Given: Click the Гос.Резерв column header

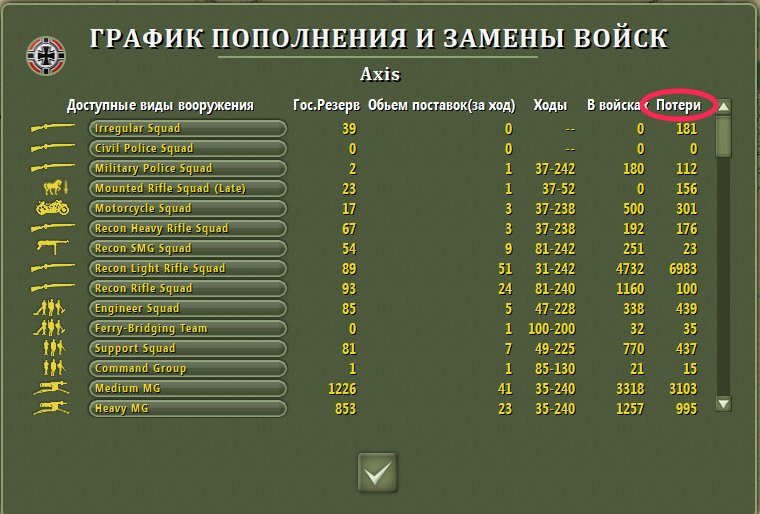Looking at the screenshot, I should (326, 105).
